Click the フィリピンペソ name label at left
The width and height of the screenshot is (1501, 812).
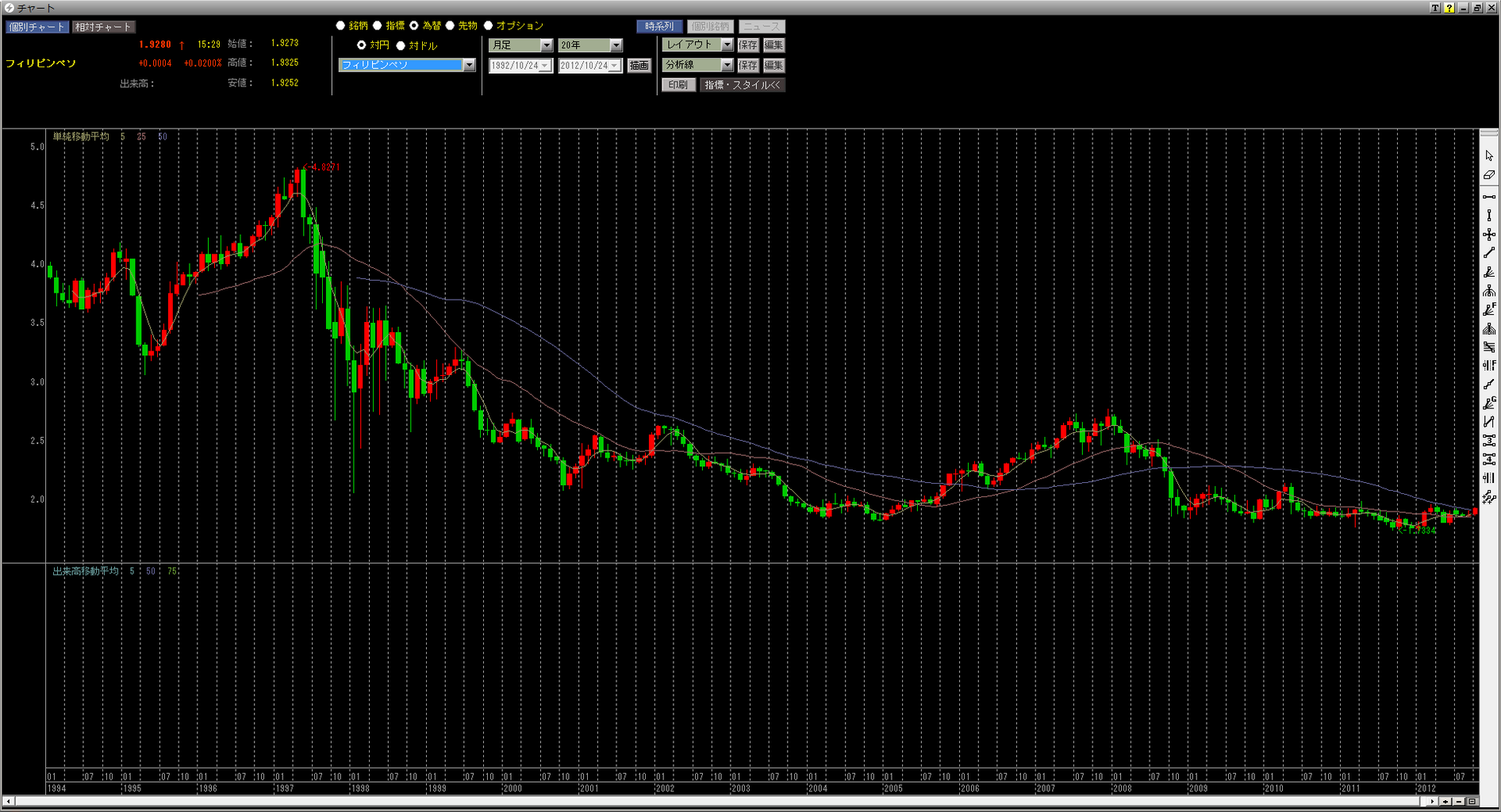(40, 63)
